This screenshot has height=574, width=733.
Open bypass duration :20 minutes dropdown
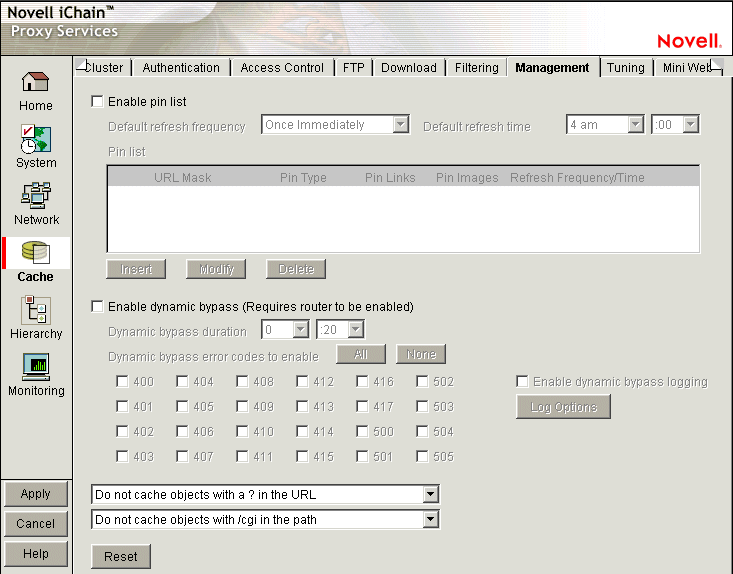point(340,330)
